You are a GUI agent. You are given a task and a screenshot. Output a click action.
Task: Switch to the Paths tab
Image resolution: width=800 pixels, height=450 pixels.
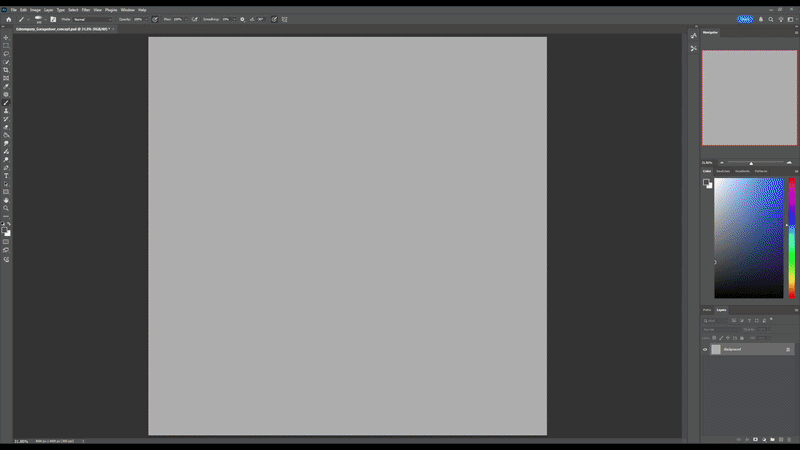click(707, 310)
